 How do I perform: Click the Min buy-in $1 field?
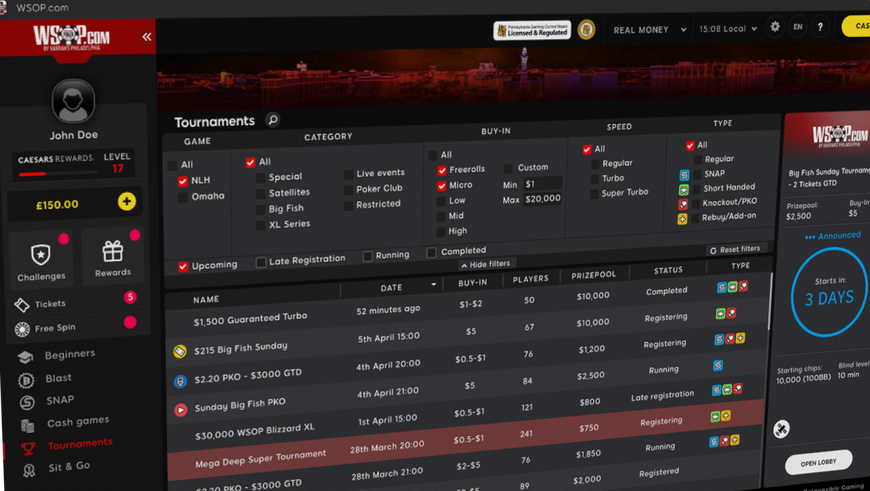542,184
